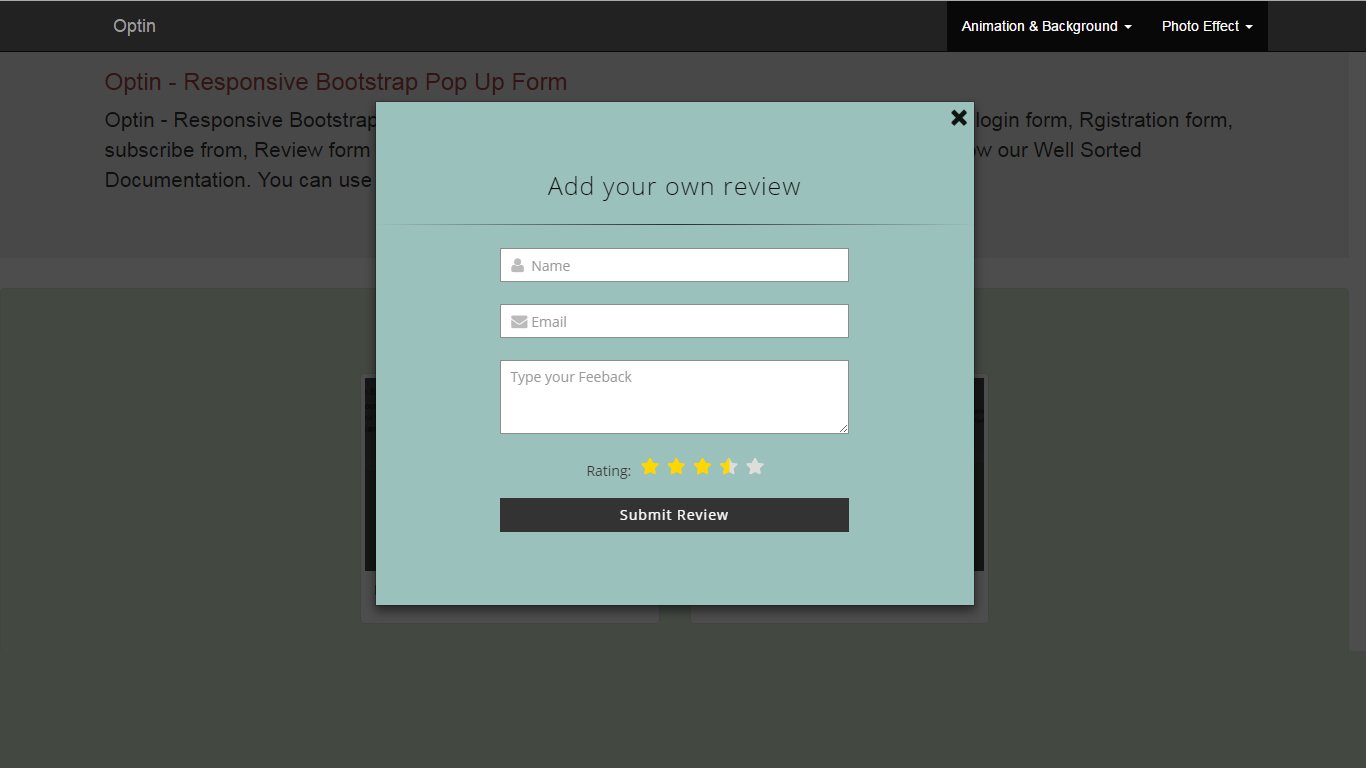
Task: Focus the Name input field
Action: 674,265
